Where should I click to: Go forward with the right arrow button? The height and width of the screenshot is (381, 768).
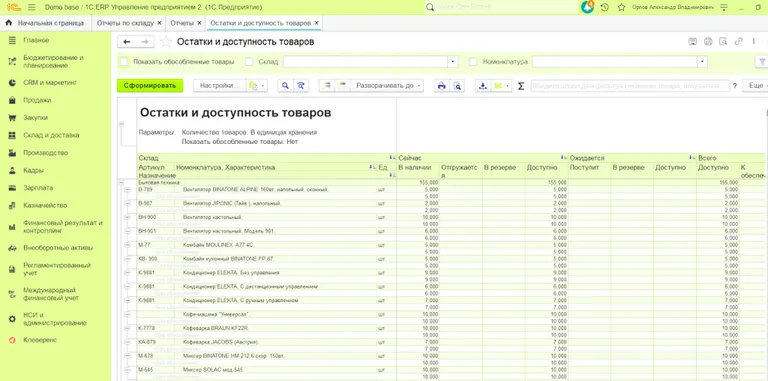tap(144, 42)
